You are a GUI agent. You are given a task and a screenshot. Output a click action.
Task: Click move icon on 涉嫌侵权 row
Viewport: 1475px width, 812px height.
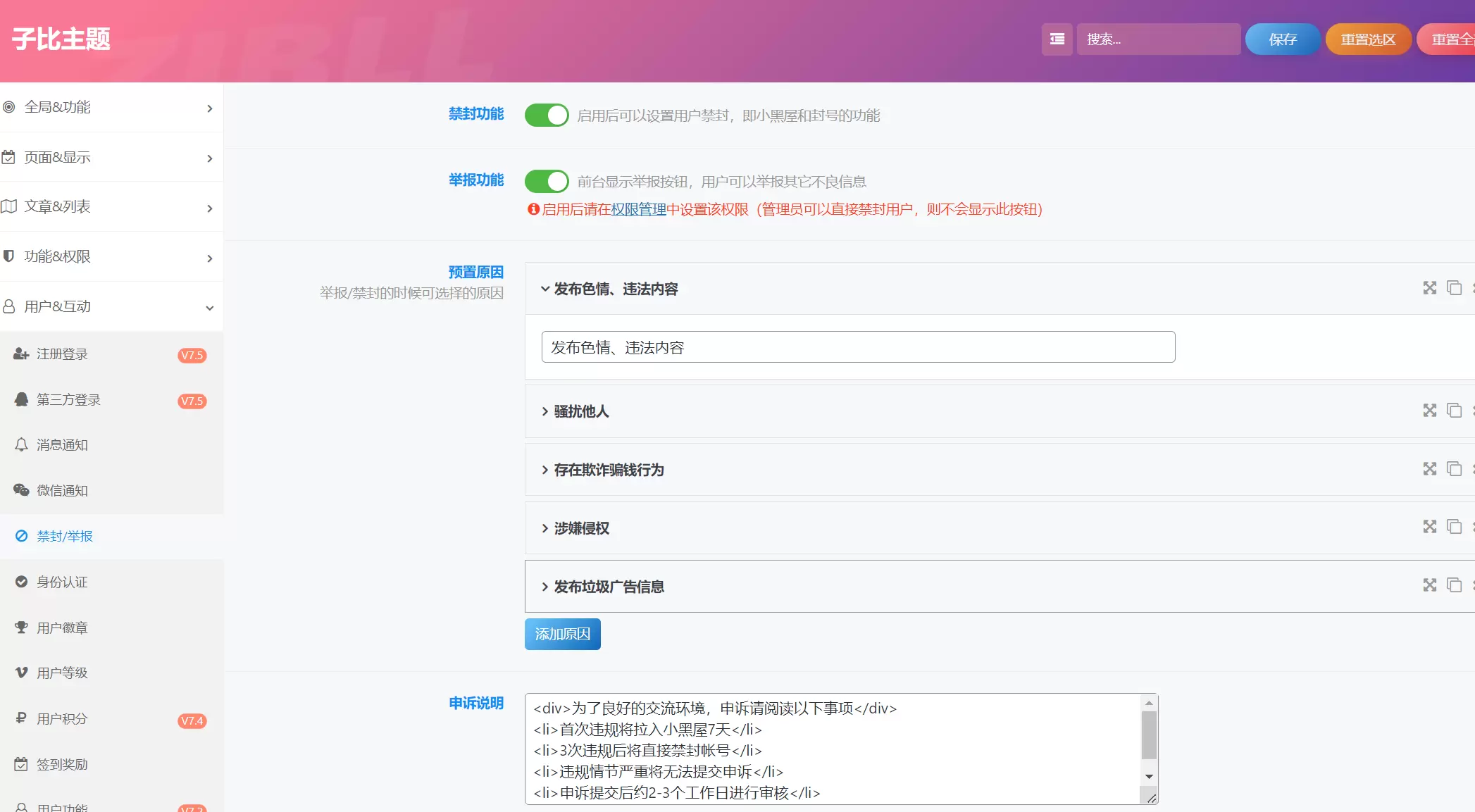click(x=1429, y=527)
